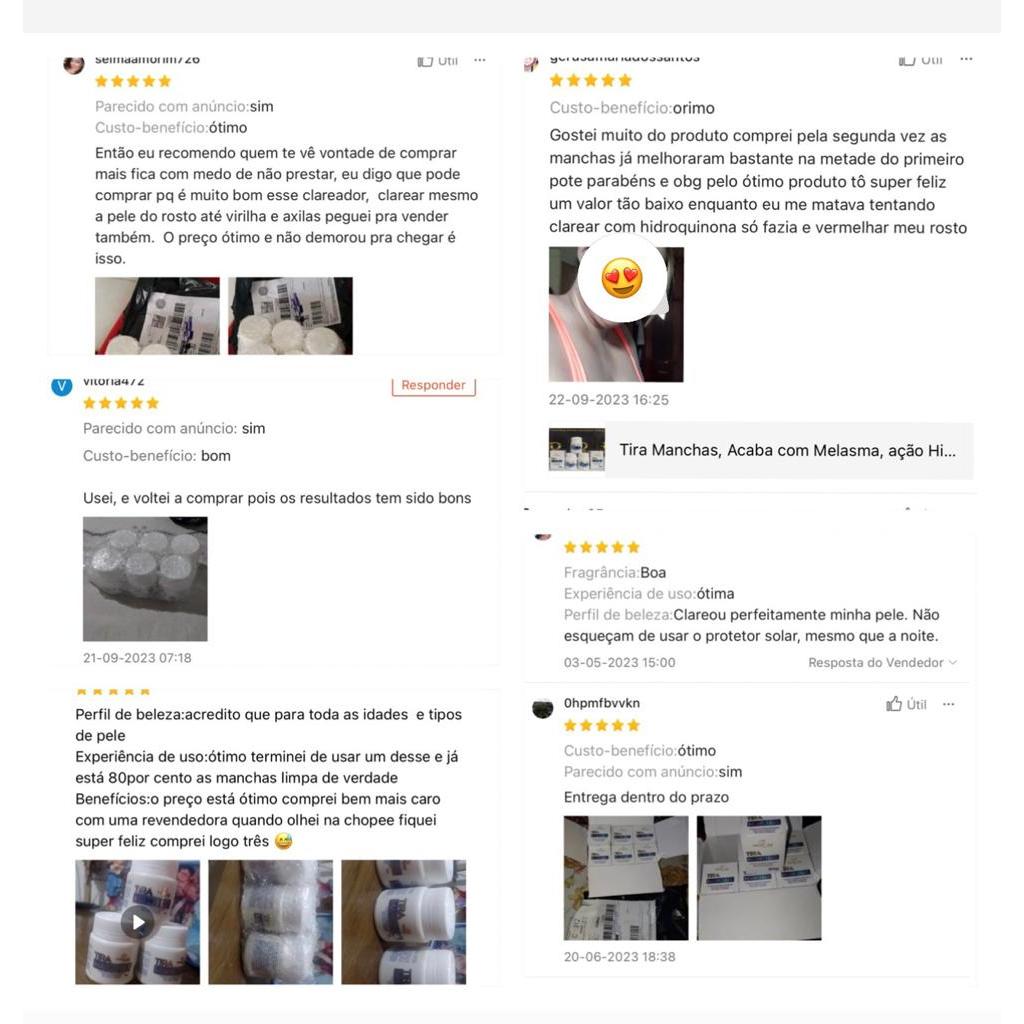
Task: Open the three-dots menu on the top-right review
Action: (966, 59)
